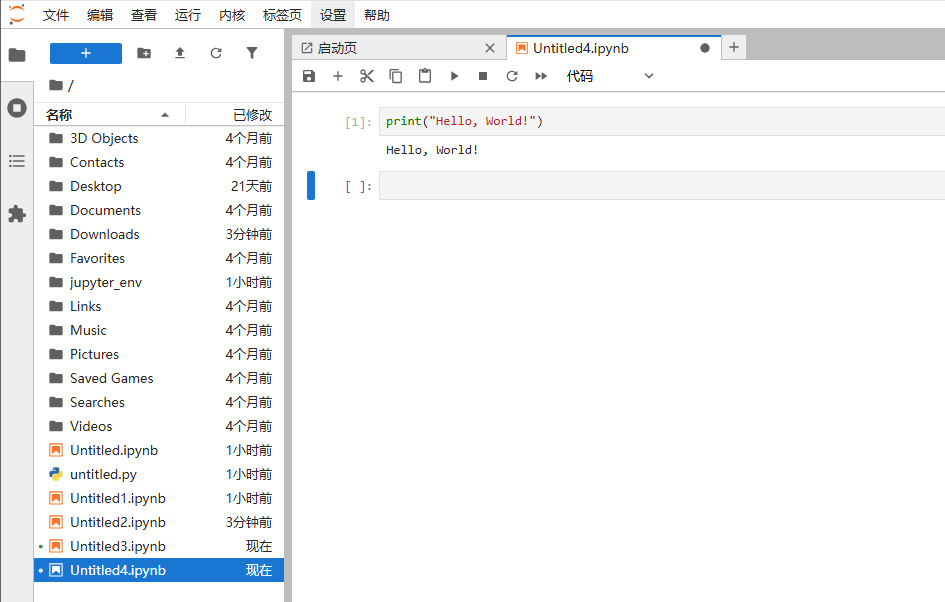
Task: Open the 运行 menu
Action: pyautogui.click(x=188, y=15)
